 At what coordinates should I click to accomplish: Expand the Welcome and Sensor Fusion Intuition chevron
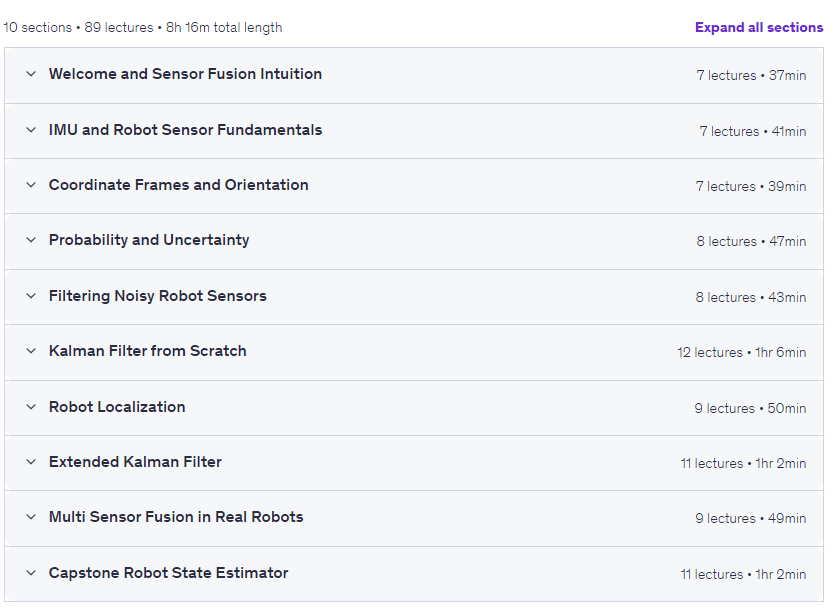click(31, 74)
